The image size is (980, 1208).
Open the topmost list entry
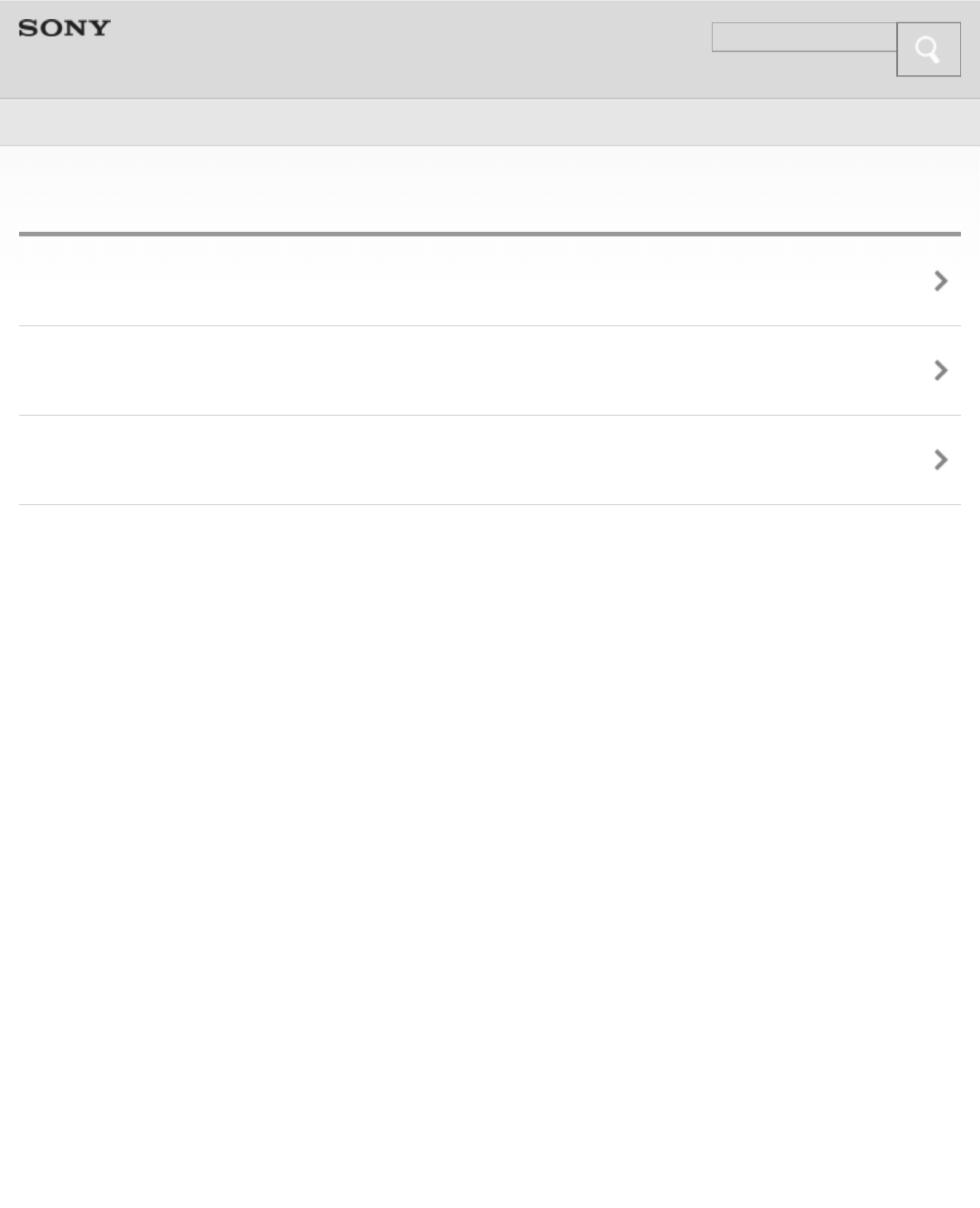488,282
